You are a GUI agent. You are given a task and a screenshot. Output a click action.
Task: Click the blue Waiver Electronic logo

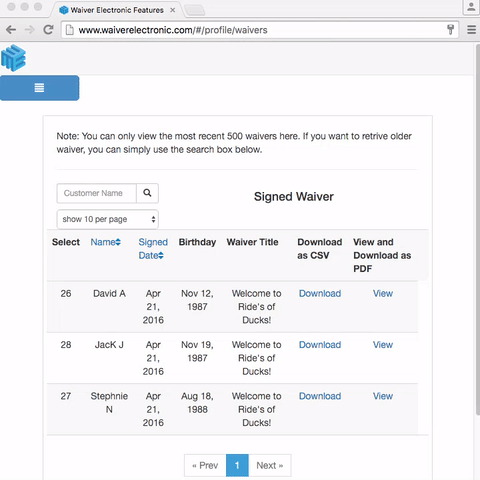coord(13,58)
